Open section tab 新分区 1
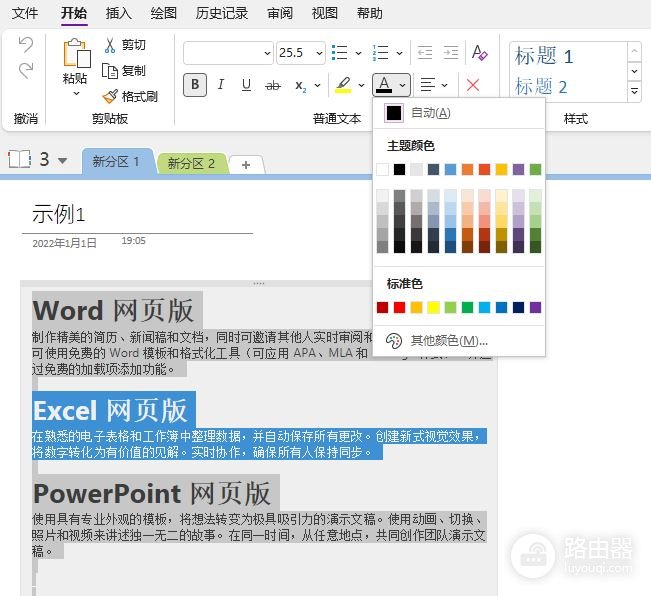 coord(116,162)
